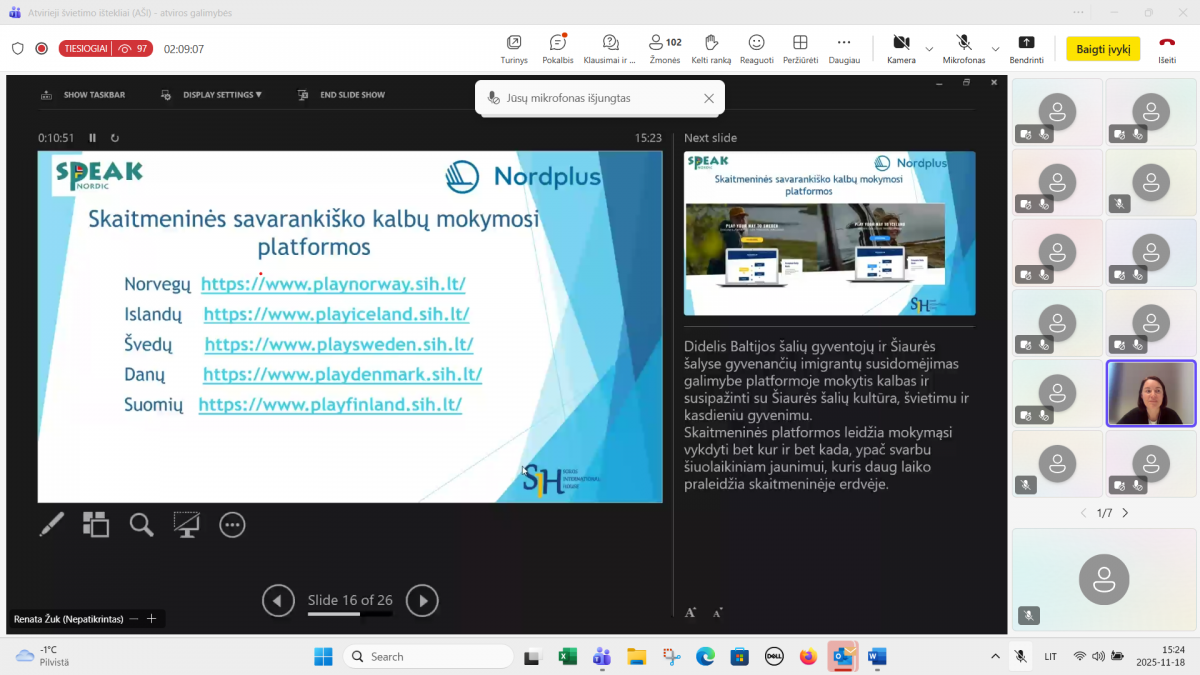
Task: Click the Bendrinti share screen icon
Action: tap(1026, 47)
